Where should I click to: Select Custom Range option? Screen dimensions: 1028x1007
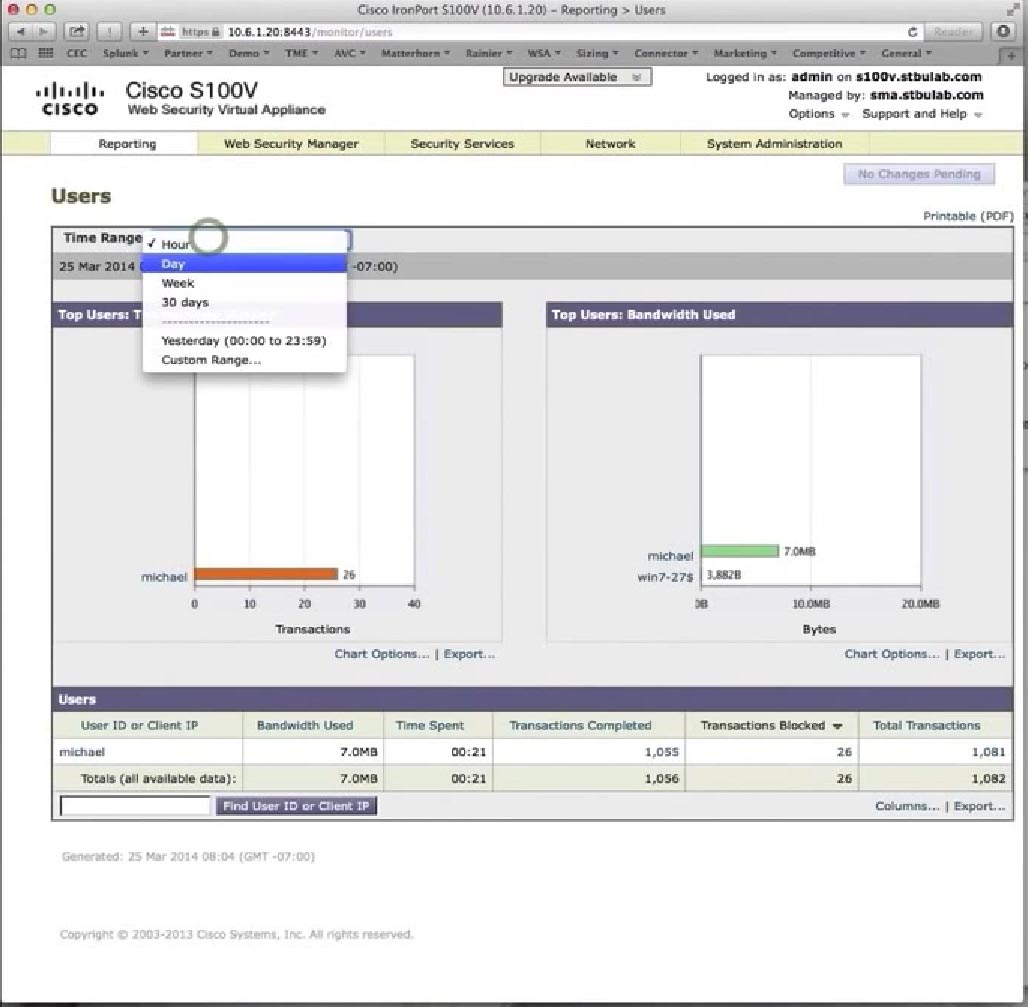point(245,360)
